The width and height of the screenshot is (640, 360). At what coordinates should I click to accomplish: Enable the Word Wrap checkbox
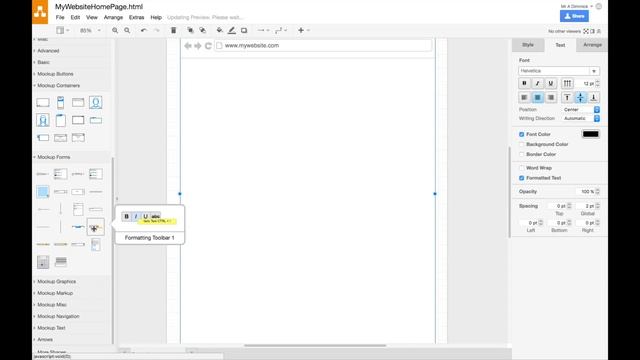click(x=522, y=168)
